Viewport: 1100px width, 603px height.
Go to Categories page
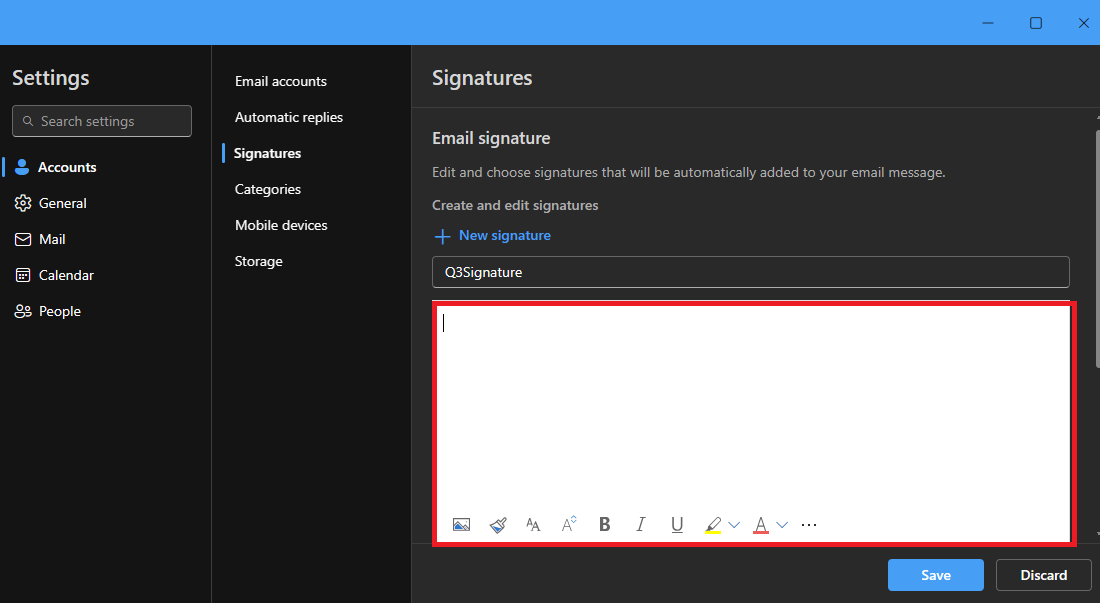[x=267, y=189]
